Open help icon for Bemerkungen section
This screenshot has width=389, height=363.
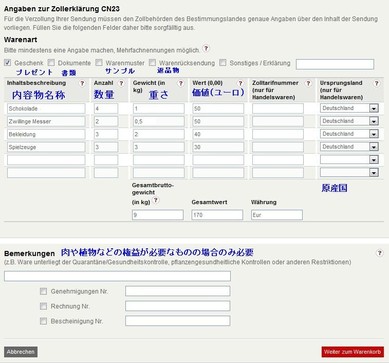coord(379,253)
